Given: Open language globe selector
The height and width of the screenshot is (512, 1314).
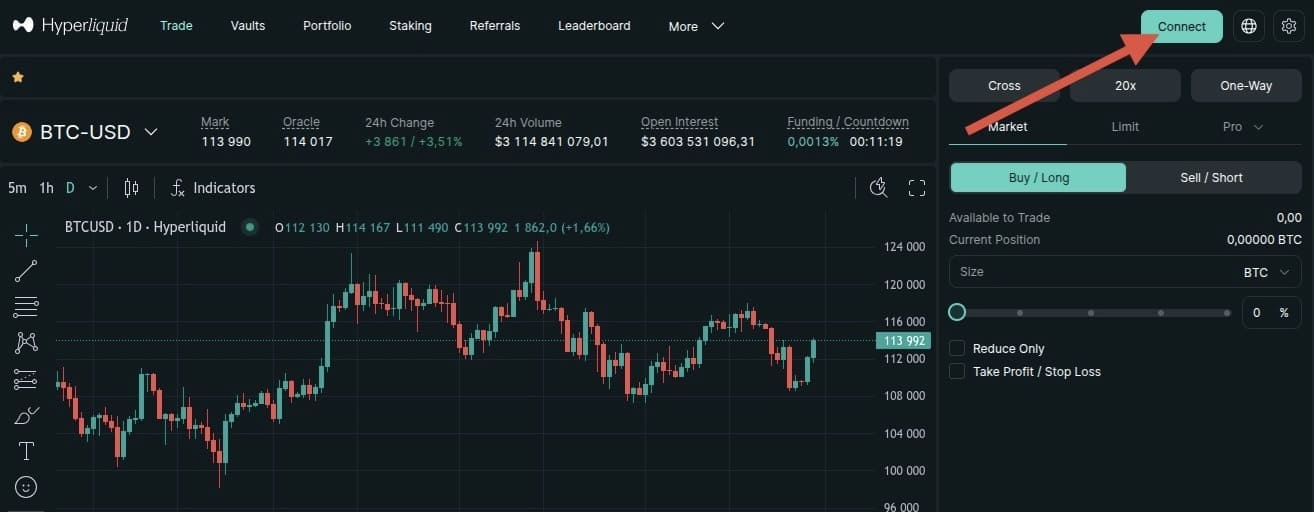Looking at the screenshot, I should (1249, 26).
